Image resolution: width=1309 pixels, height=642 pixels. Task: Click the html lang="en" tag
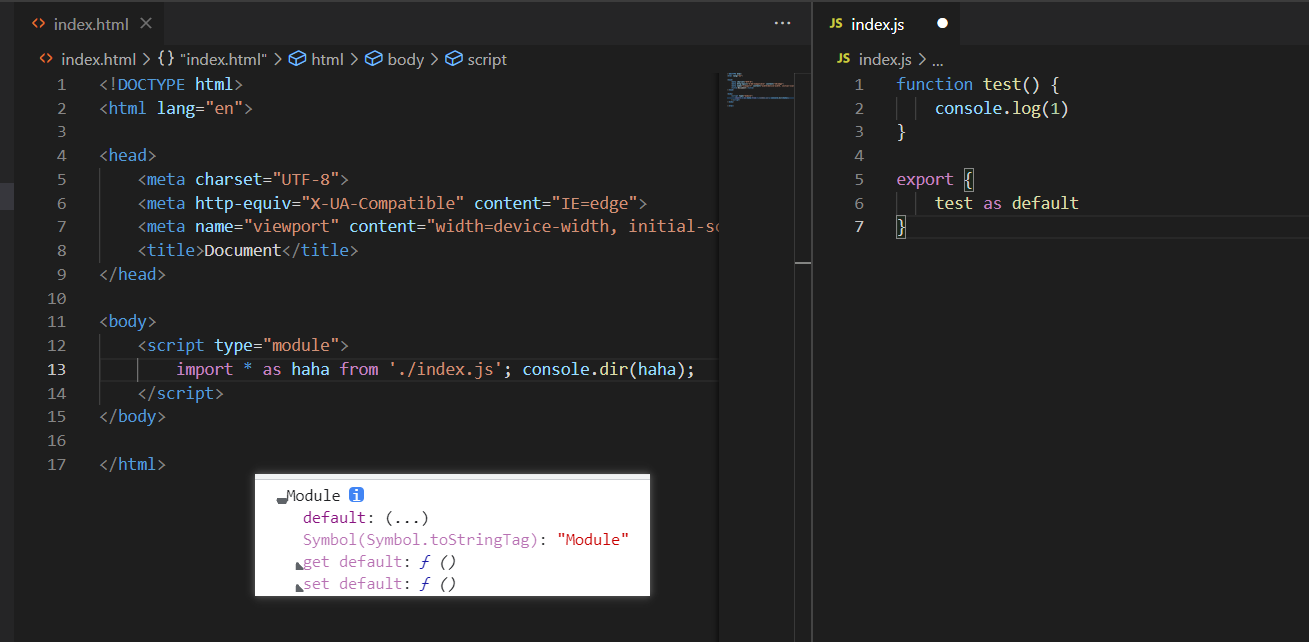coord(176,108)
